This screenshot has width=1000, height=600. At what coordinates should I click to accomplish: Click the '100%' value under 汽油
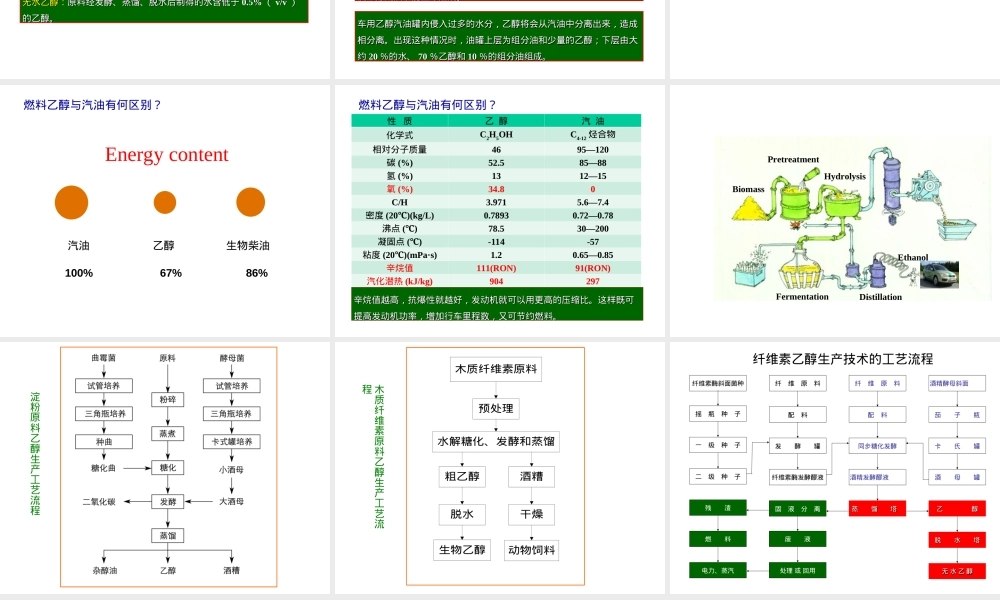[x=79, y=273]
